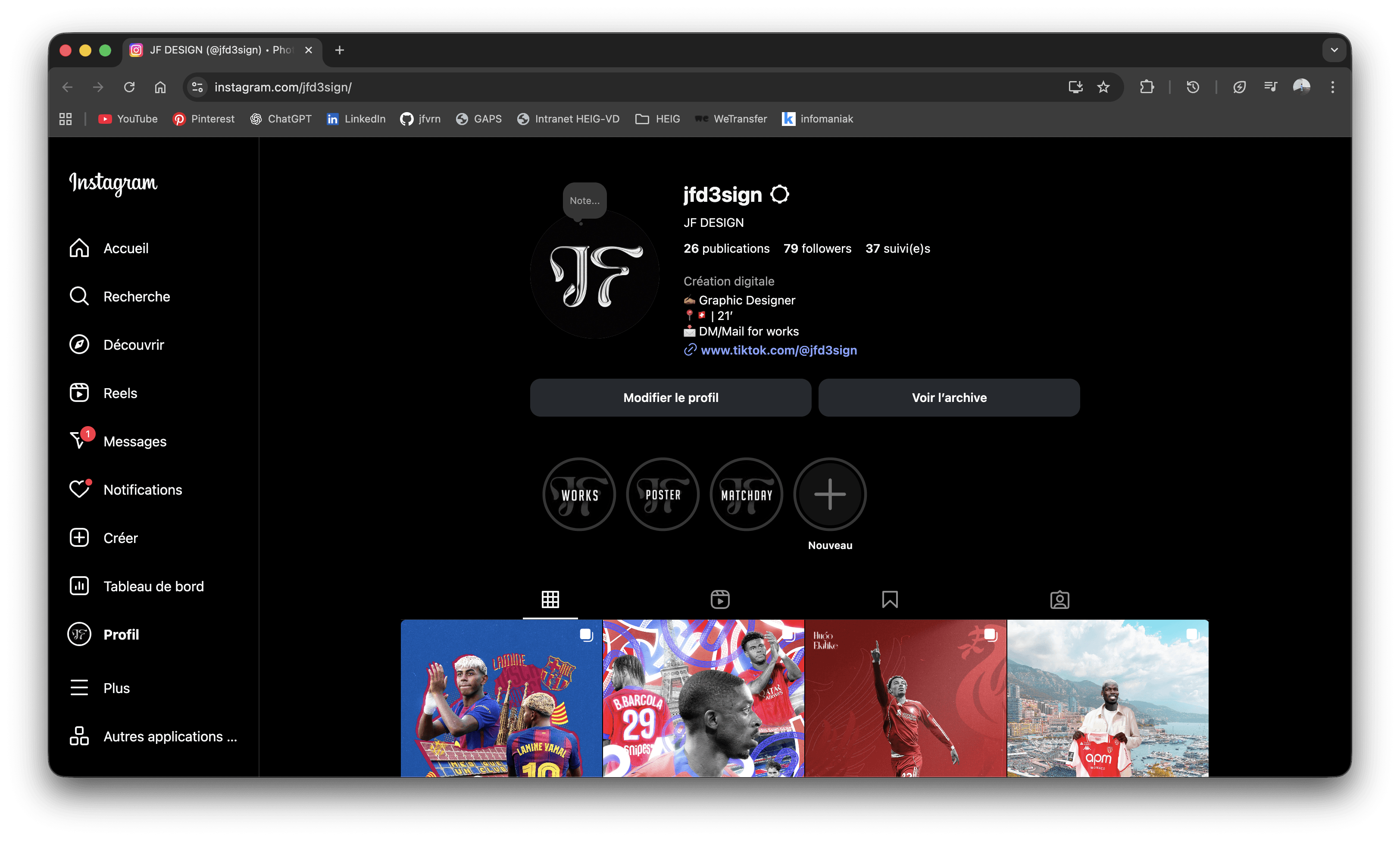Image resolution: width=1400 pixels, height=841 pixels.
Task: Open the Recherche search icon
Action: [x=79, y=296]
